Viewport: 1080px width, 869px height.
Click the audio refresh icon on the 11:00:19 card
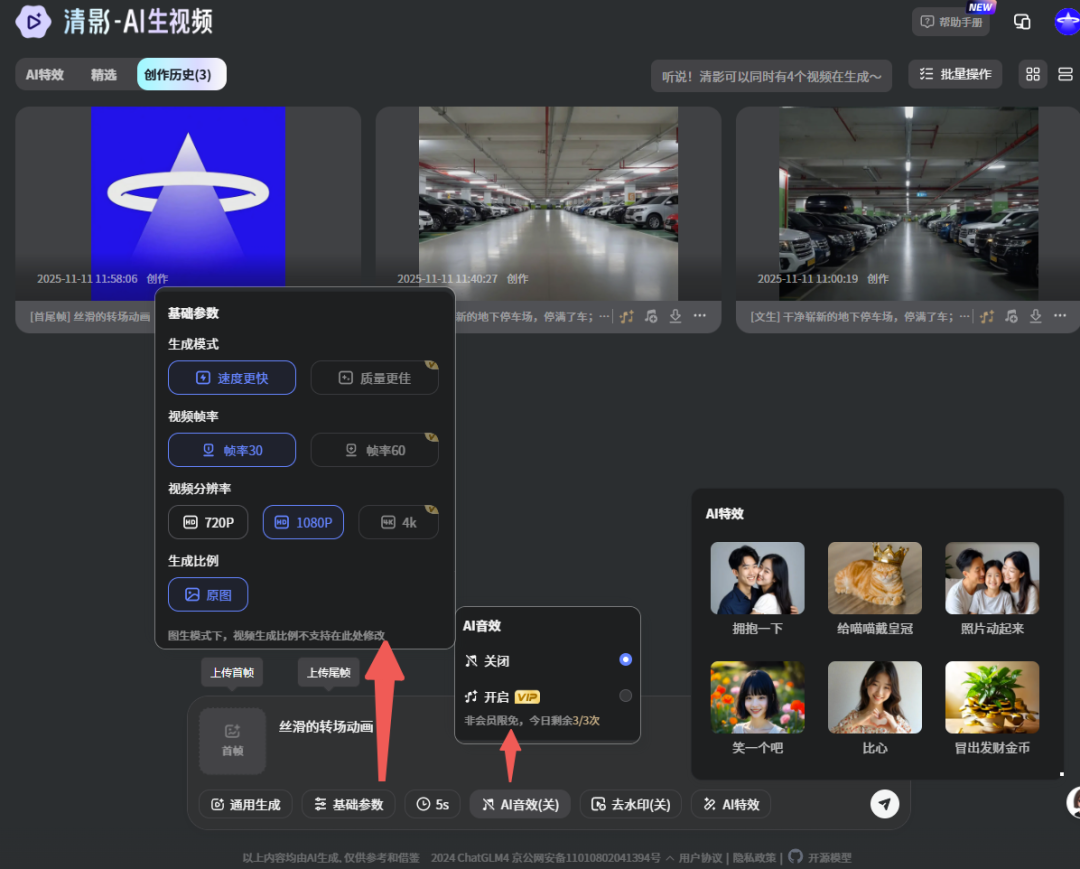(x=1011, y=317)
